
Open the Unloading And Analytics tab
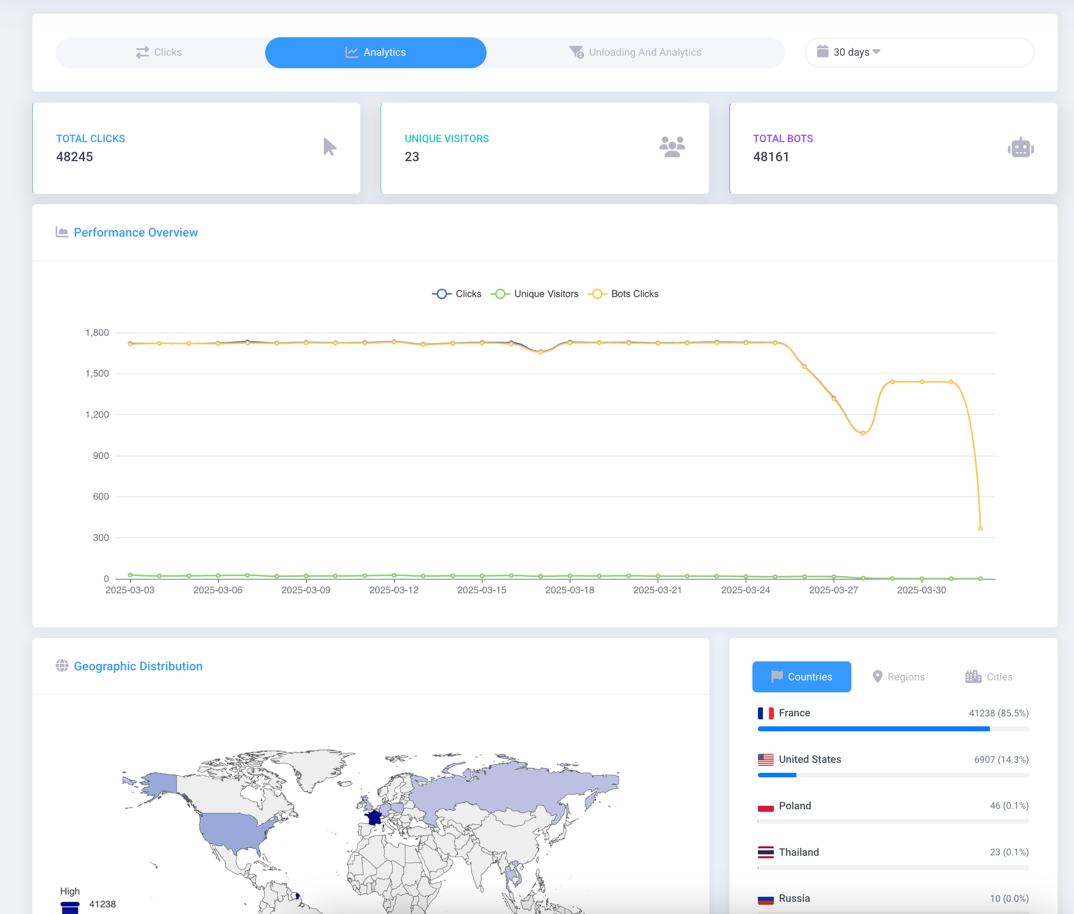tap(635, 52)
